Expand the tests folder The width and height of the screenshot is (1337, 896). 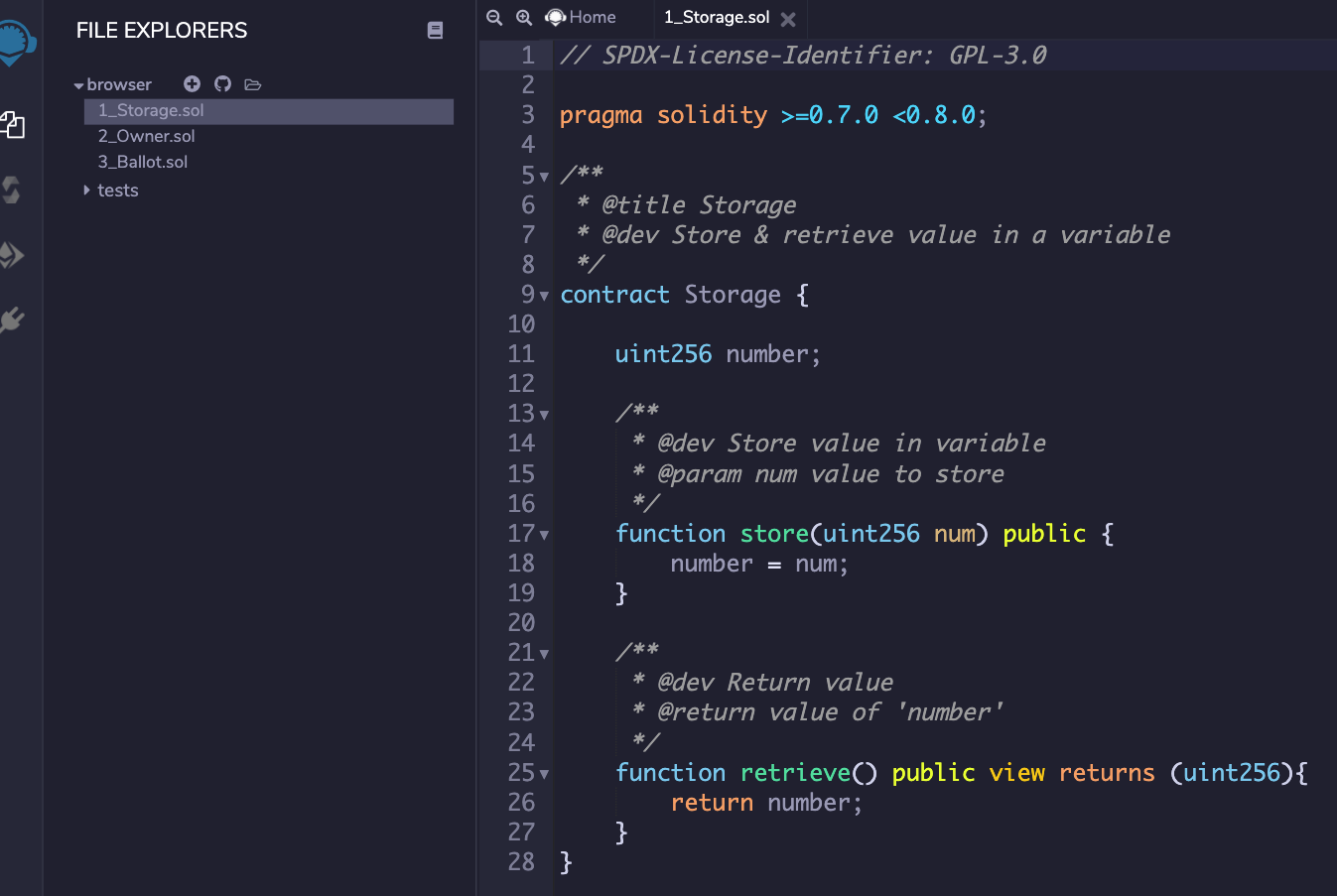(x=86, y=191)
